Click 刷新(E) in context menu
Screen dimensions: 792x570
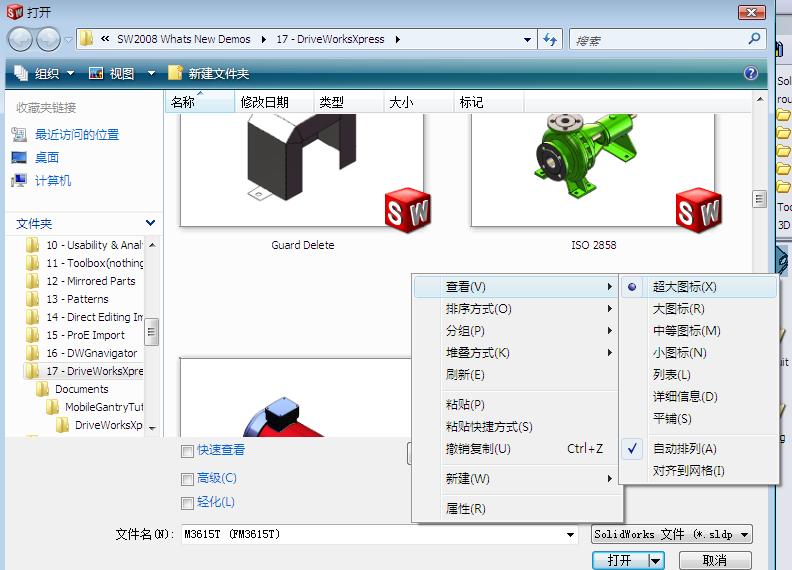tap(516, 375)
